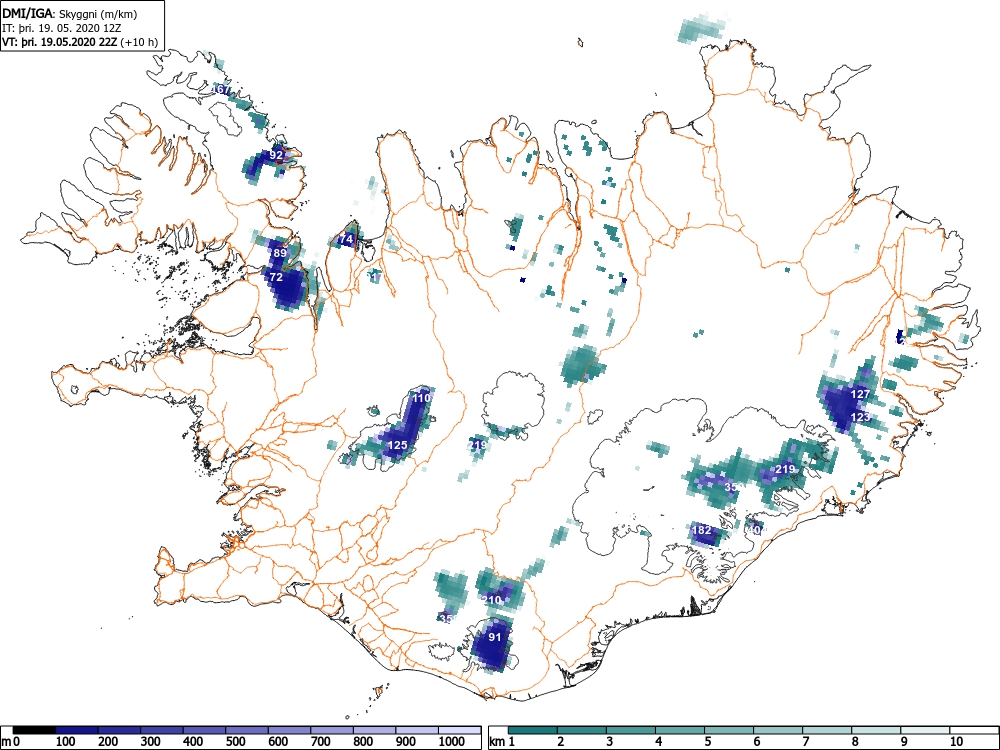1000x750 pixels.
Task: Click the '110' visibility value on the map
Action: 421,398
